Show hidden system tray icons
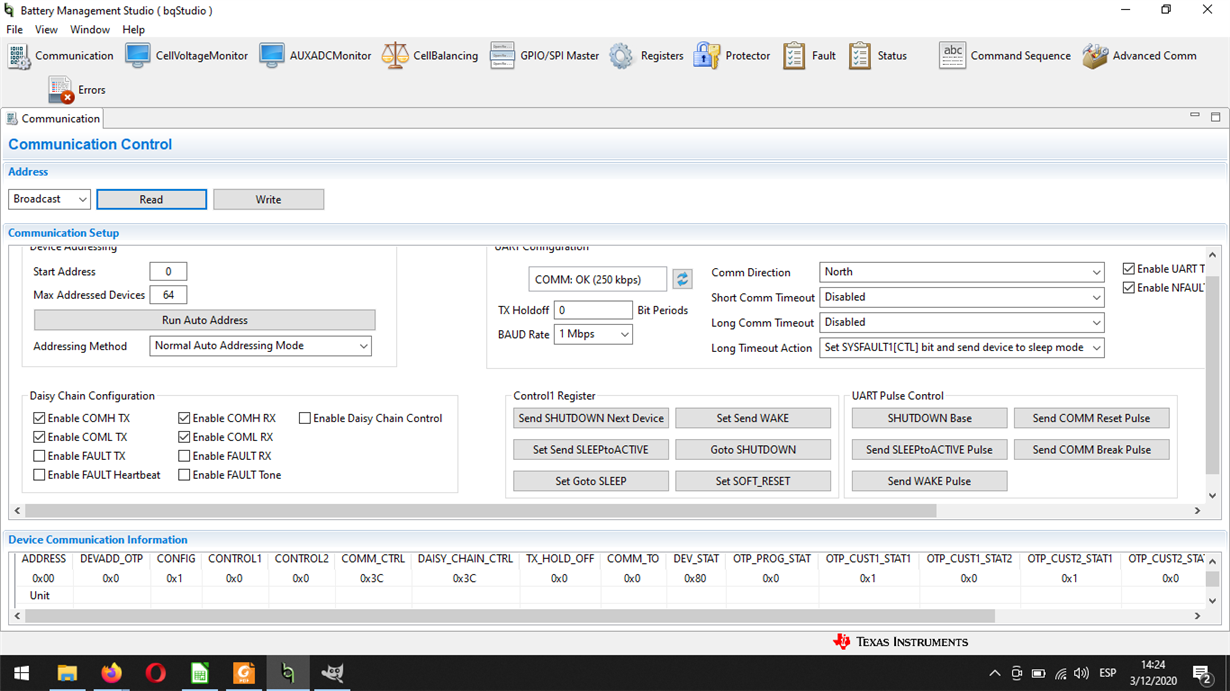Image resolution: width=1230 pixels, height=691 pixels. (994, 673)
